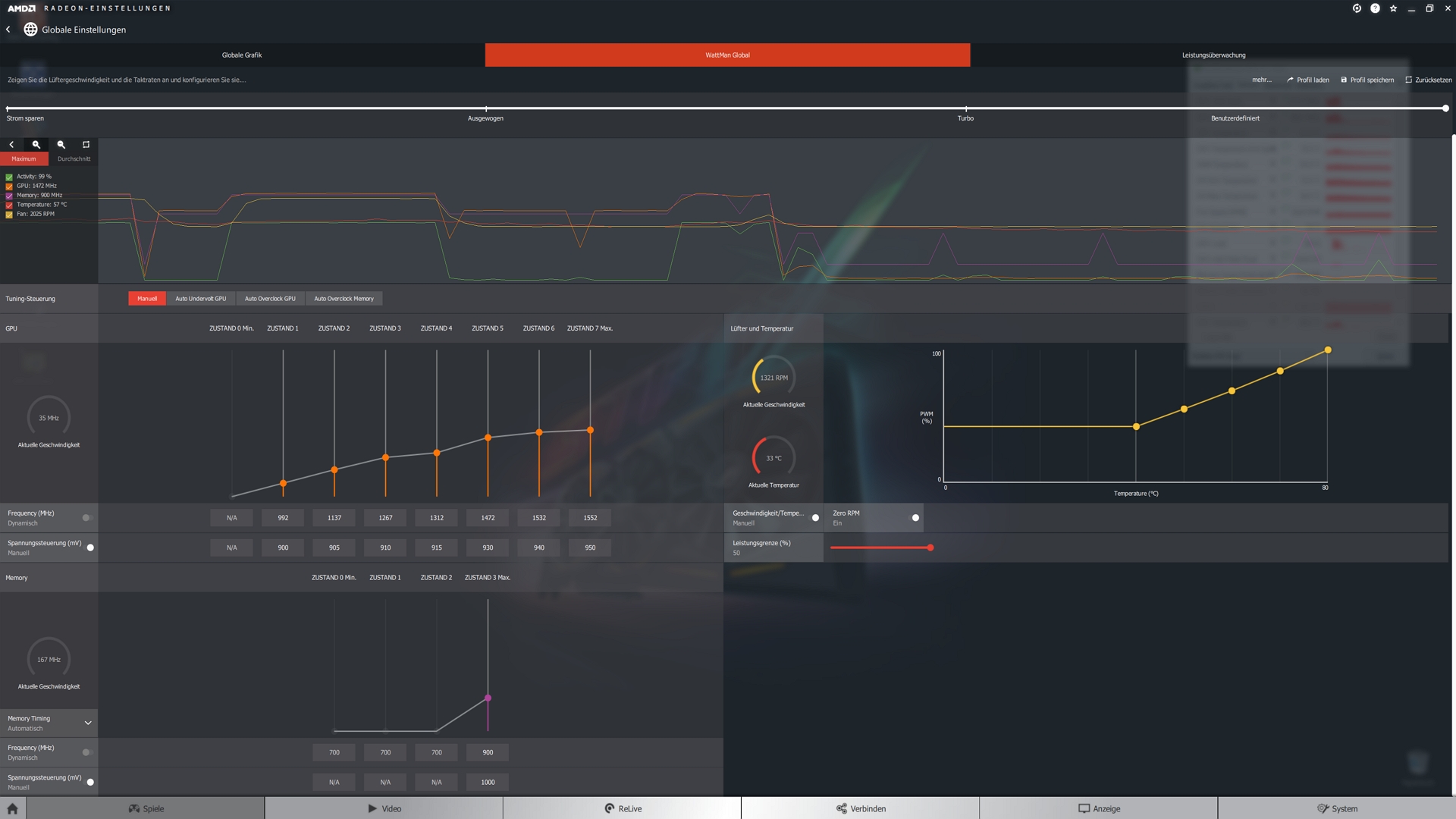Toggle the Memory Spannungssteuerung (mV) switch

tap(89, 782)
